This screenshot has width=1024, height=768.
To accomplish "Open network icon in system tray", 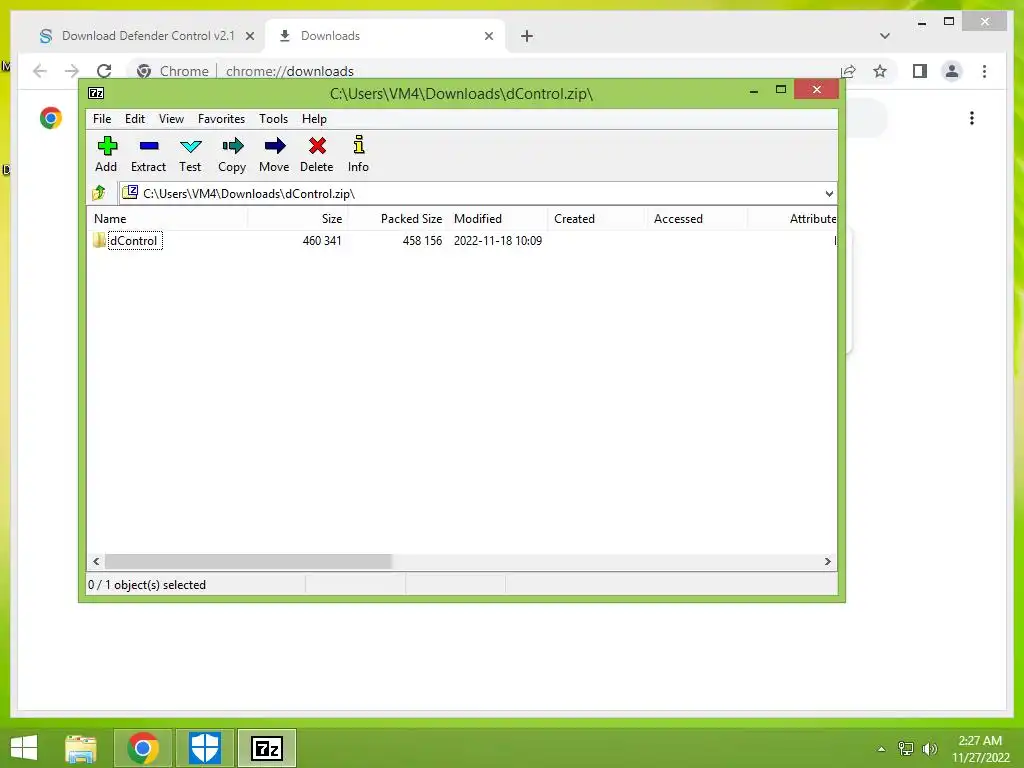I will 906,749.
